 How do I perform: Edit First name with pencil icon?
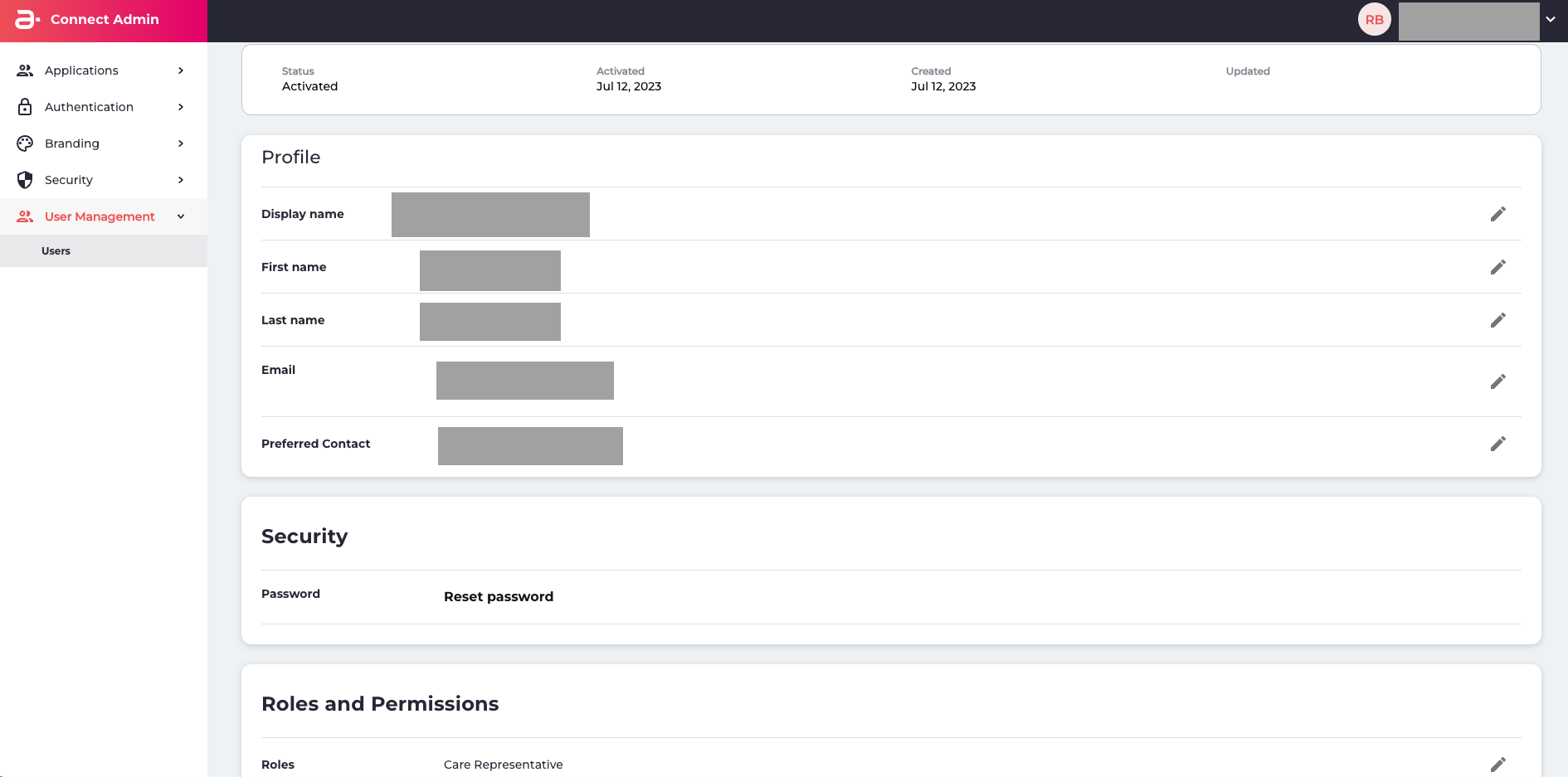pos(1497,267)
